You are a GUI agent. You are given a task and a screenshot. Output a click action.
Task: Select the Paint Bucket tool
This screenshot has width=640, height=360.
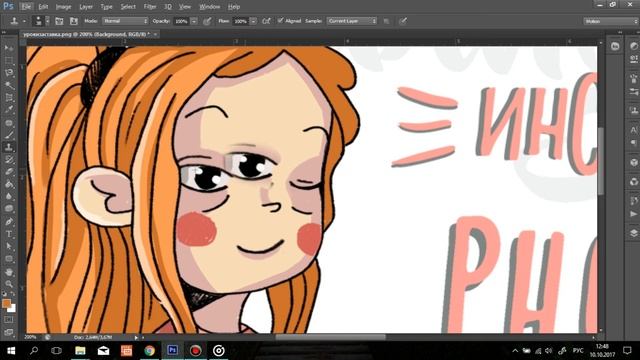9,184
